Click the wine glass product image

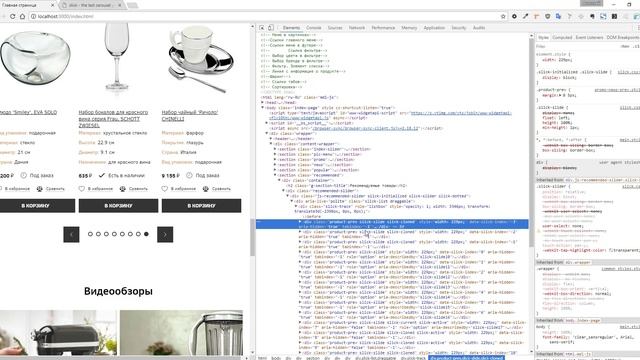point(117,57)
